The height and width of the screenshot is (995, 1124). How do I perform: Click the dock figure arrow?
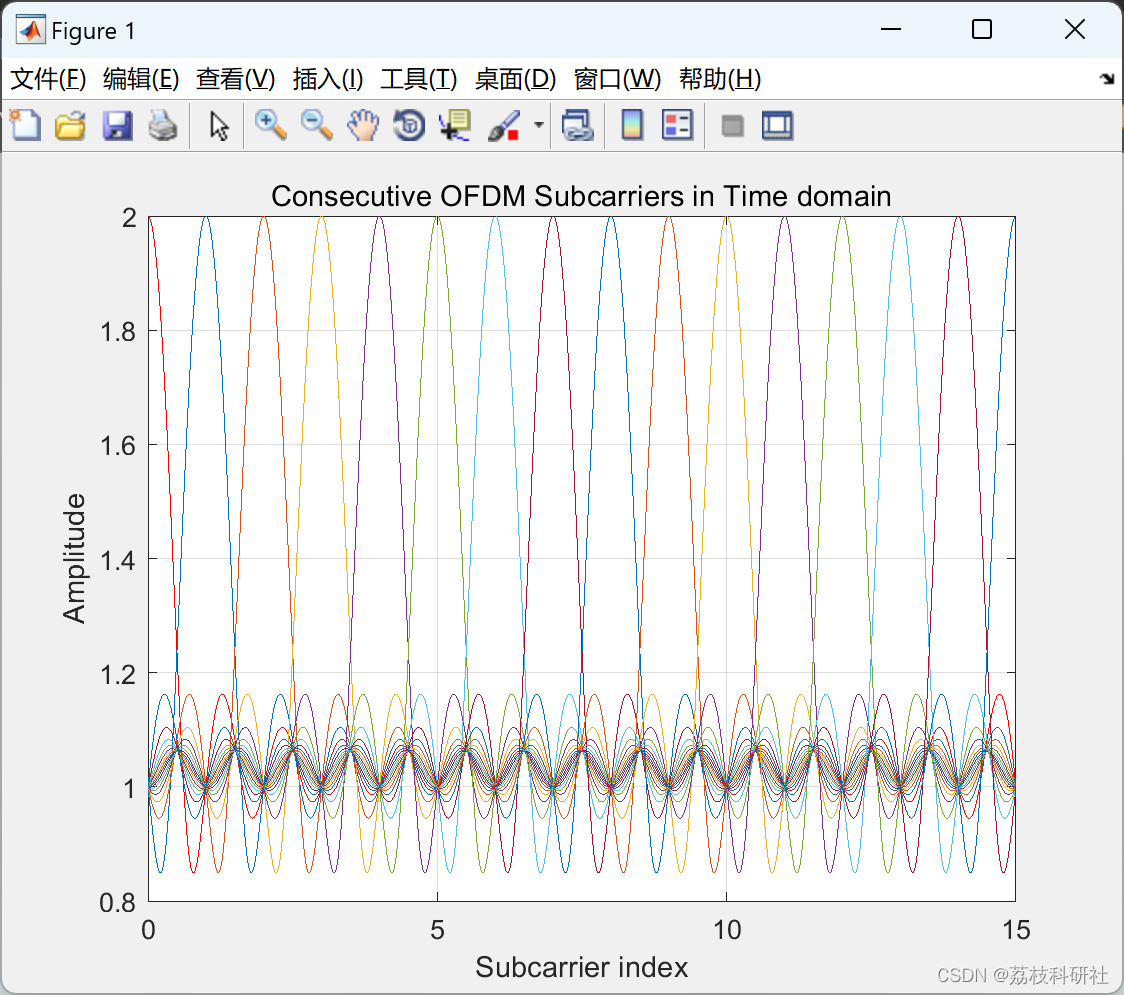[x=1106, y=77]
